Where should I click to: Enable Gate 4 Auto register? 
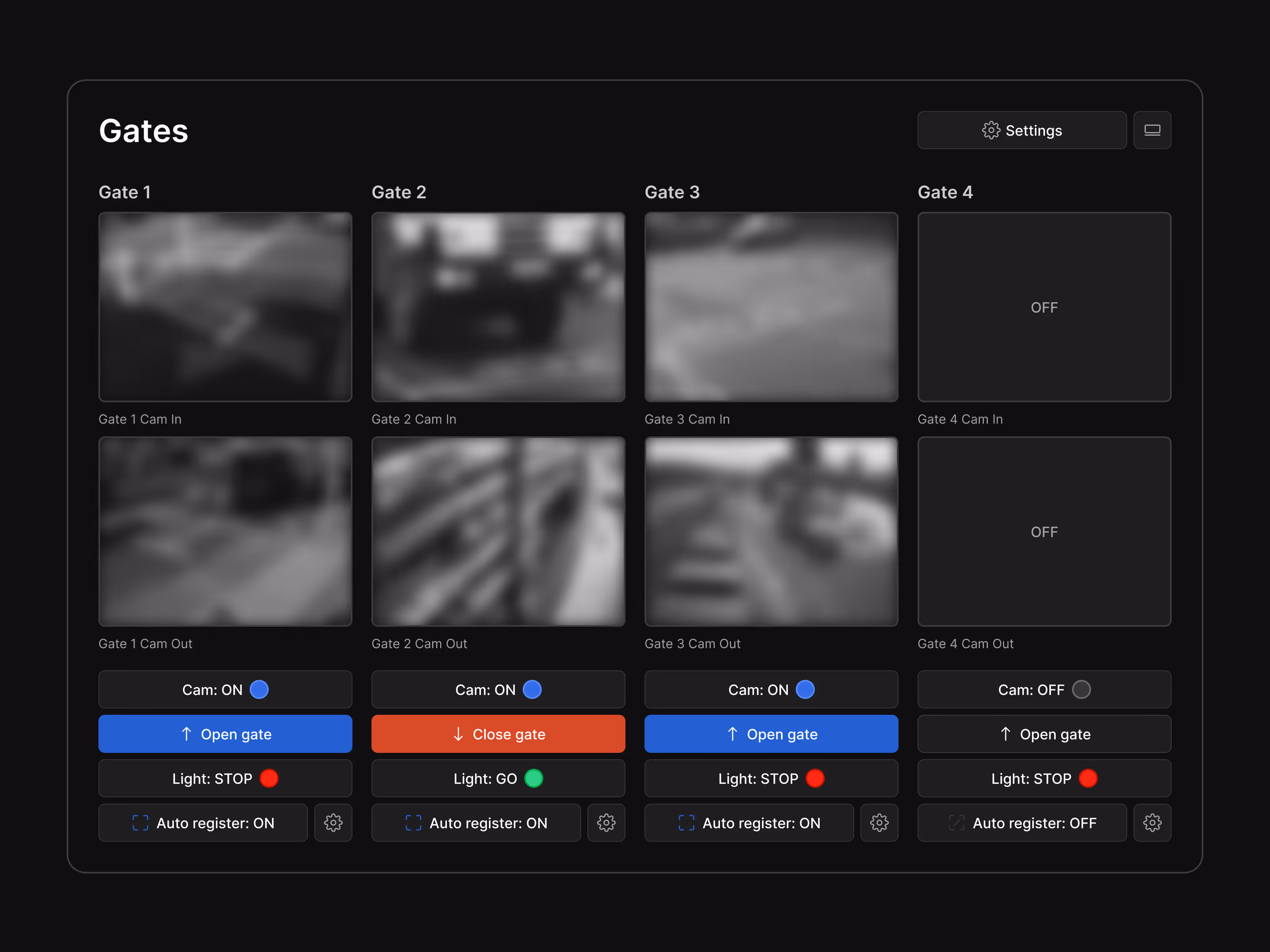point(1022,823)
